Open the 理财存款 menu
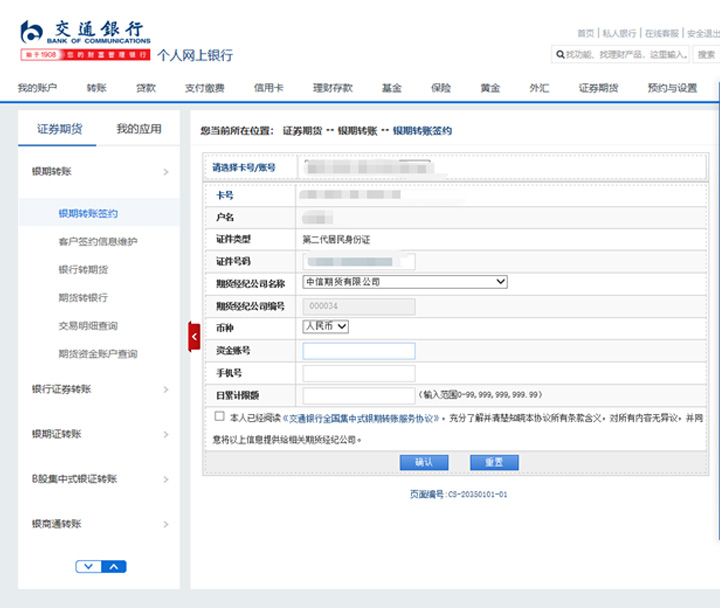Viewport: 720px width, 608px height. (332, 88)
